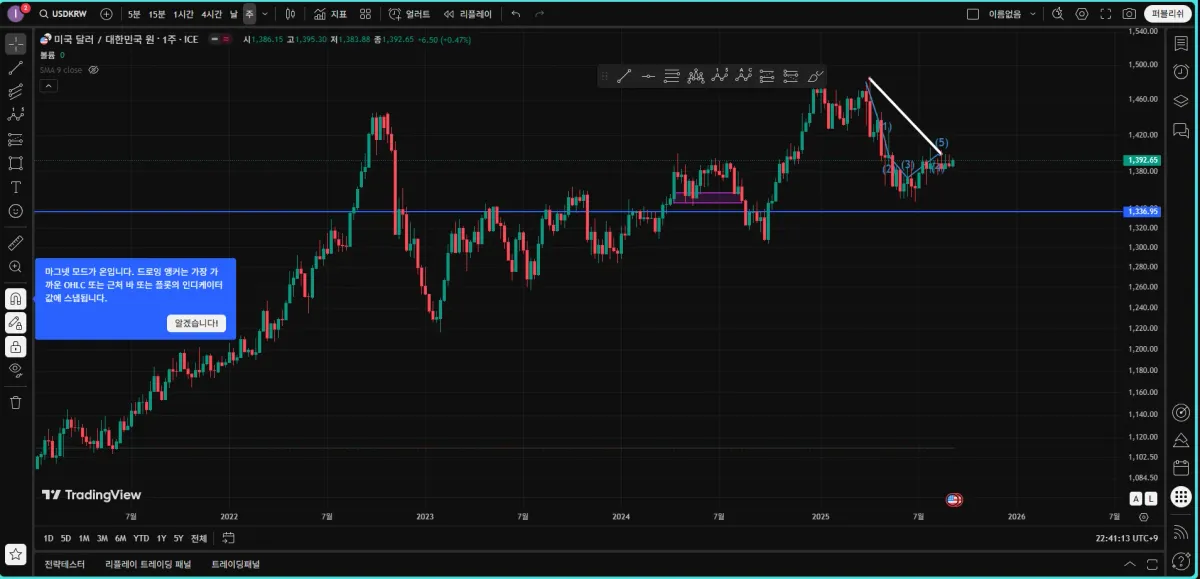The width and height of the screenshot is (1200, 579).
Task: Open the 전략테스터 tab
Action: point(65,565)
